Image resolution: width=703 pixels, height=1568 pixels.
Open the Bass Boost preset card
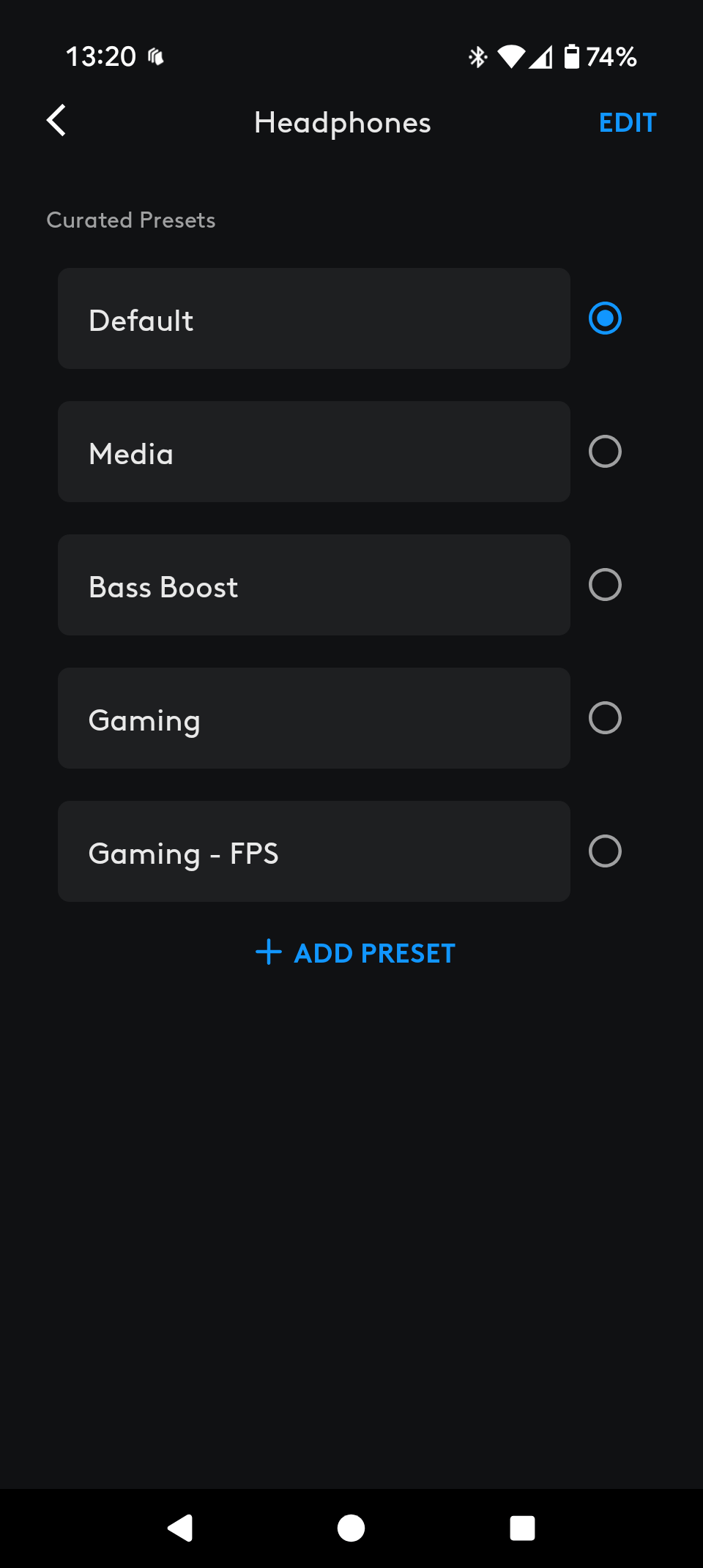coord(314,585)
